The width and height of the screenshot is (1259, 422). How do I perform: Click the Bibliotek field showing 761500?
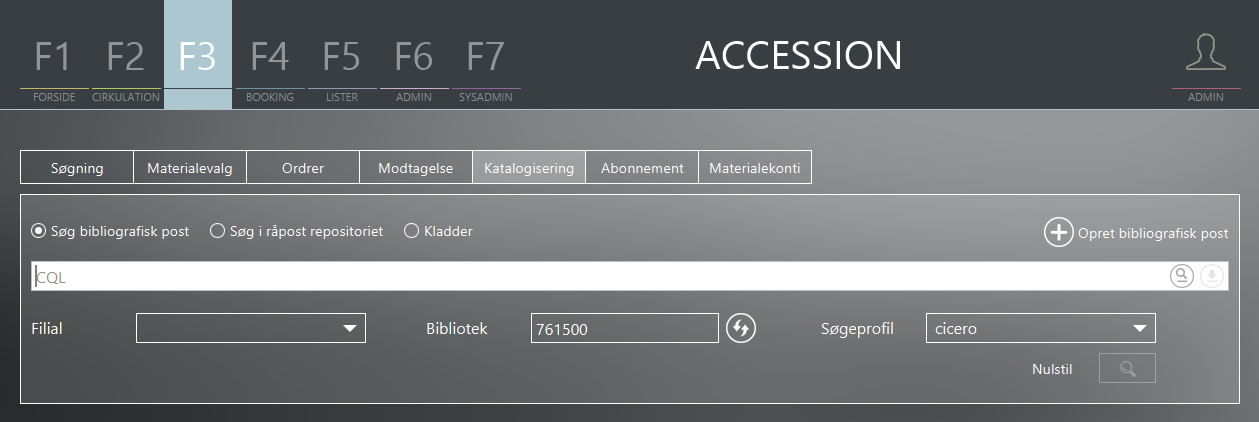(625, 328)
